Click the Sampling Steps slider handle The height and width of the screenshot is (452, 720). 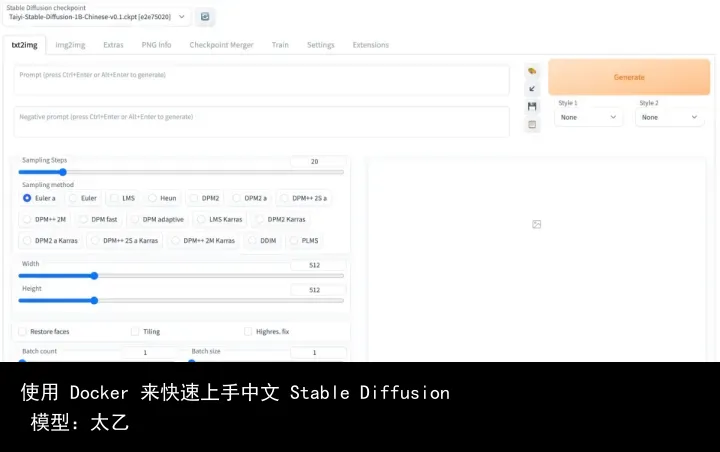coord(63,172)
